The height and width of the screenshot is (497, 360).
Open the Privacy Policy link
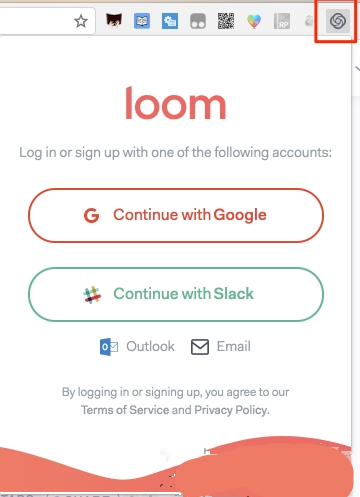[231, 410]
